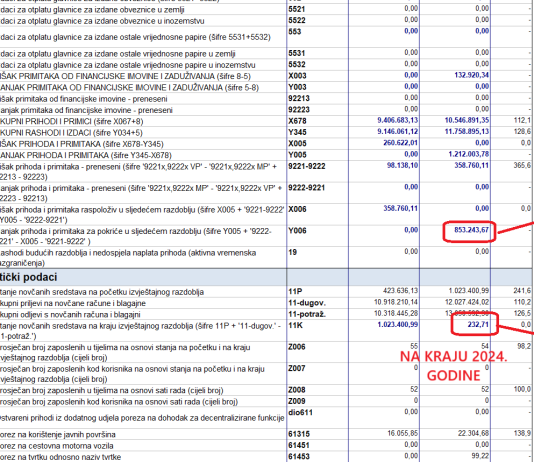The image size is (534, 462).
Task: Click the 1.212.003,78 deficit value
Action: [x=469, y=154]
